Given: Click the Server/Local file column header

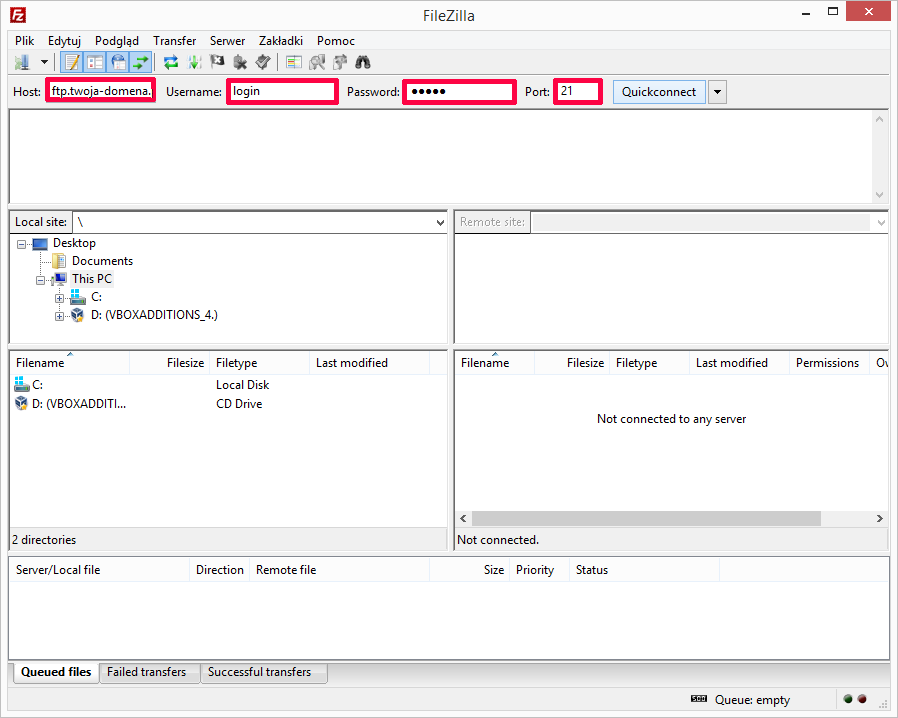Looking at the screenshot, I should tap(100, 570).
